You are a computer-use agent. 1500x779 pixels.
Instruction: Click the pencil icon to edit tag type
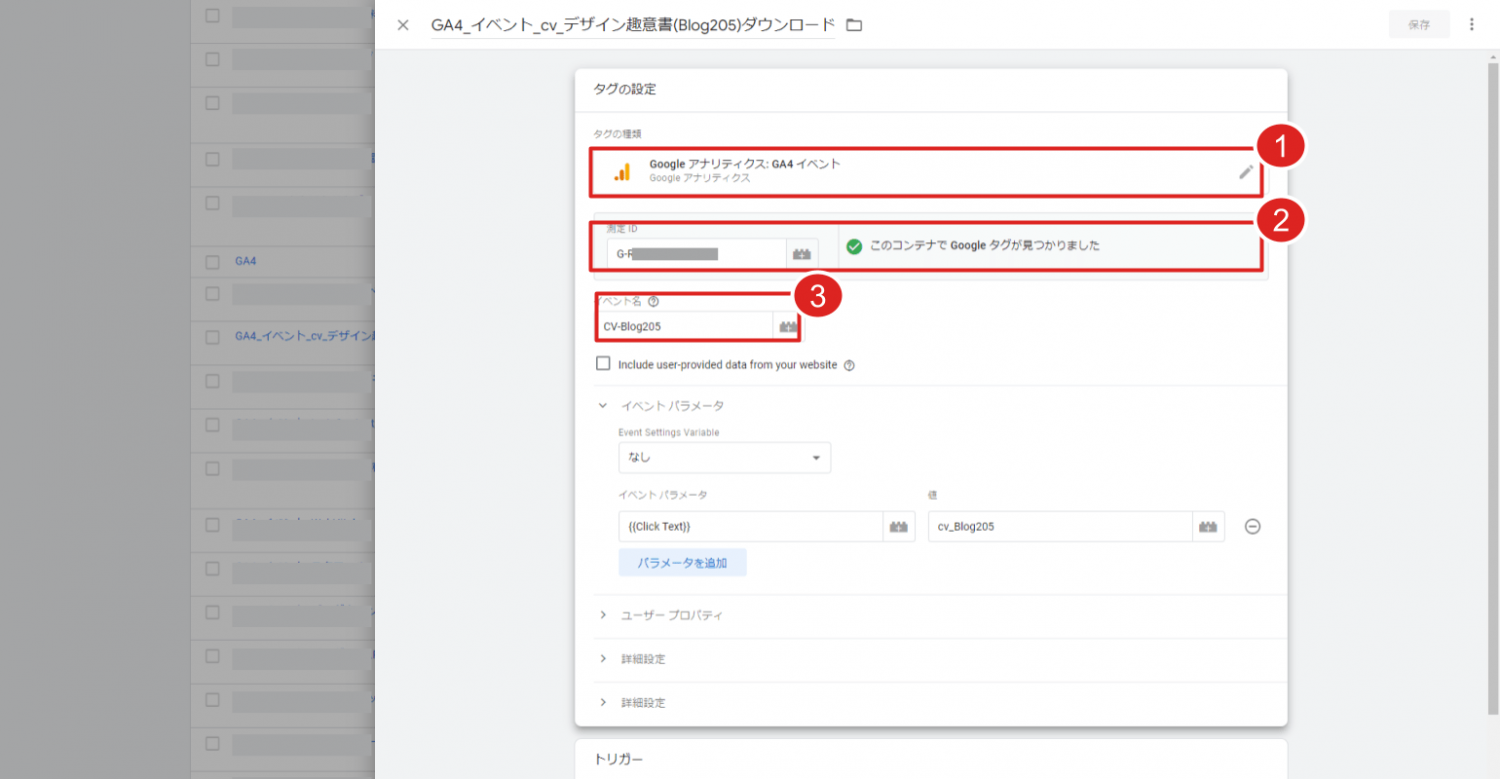click(1245, 172)
